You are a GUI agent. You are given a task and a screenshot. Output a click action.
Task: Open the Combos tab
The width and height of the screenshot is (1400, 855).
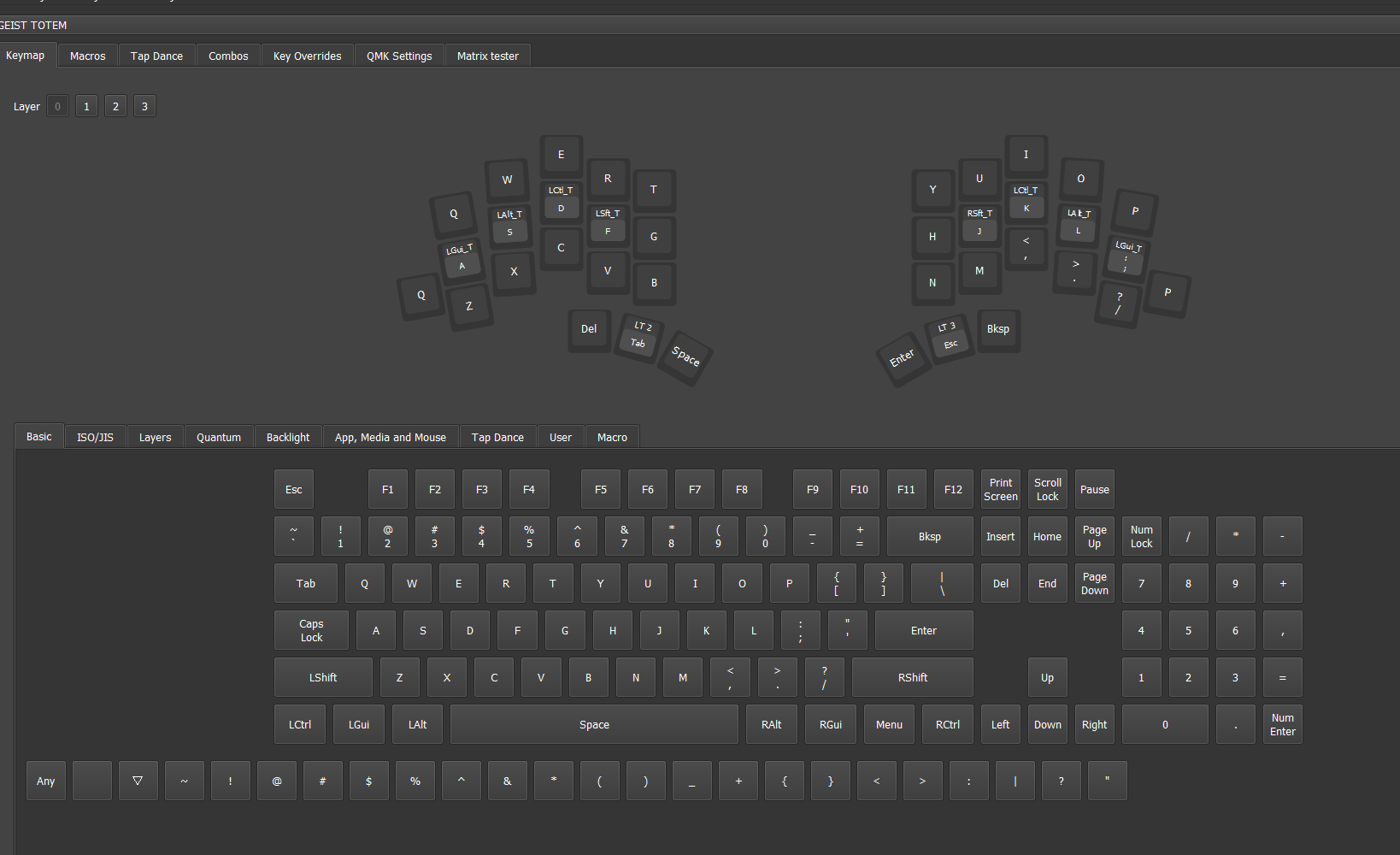tap(228, 56)
